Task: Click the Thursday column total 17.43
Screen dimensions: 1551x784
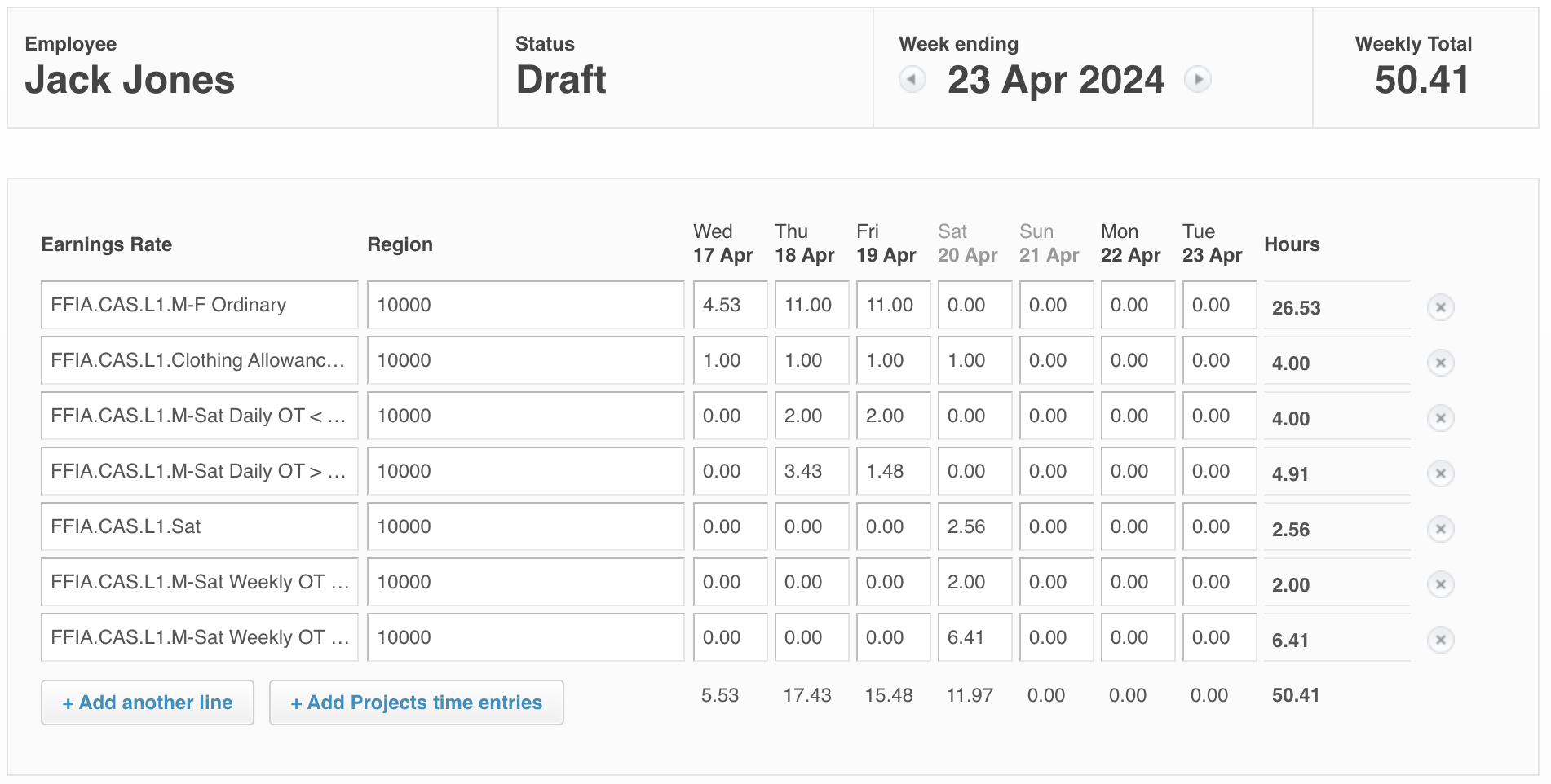Action: 807,695
